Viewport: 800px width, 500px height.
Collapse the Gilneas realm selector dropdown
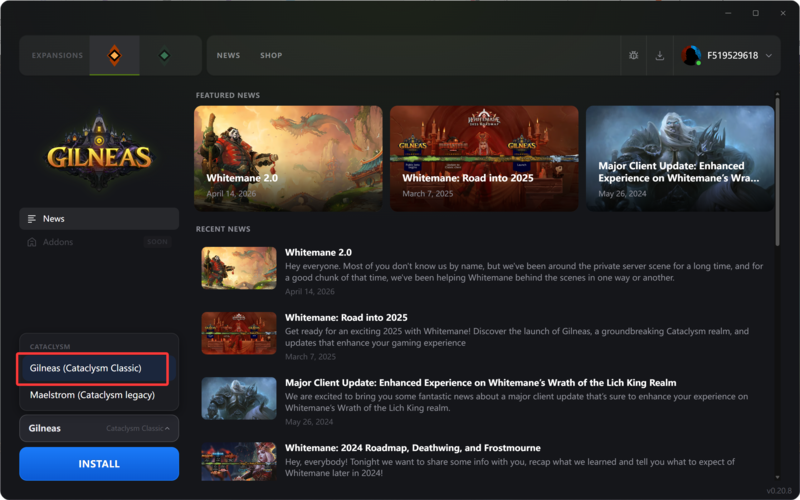pyautogui.click(x=99, y=428)
